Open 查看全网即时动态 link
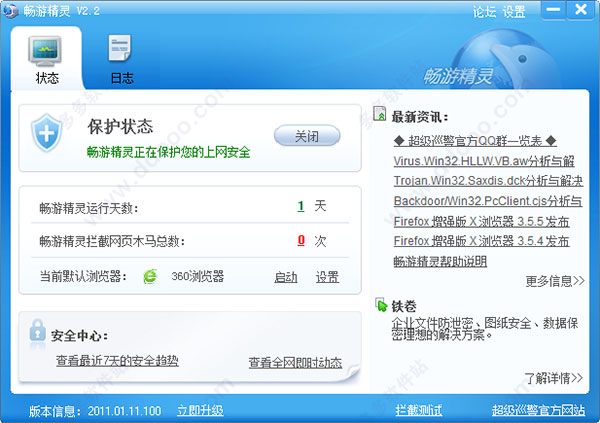Image resolution: width=600 pixels, height=423 pixels. [295, 362]
